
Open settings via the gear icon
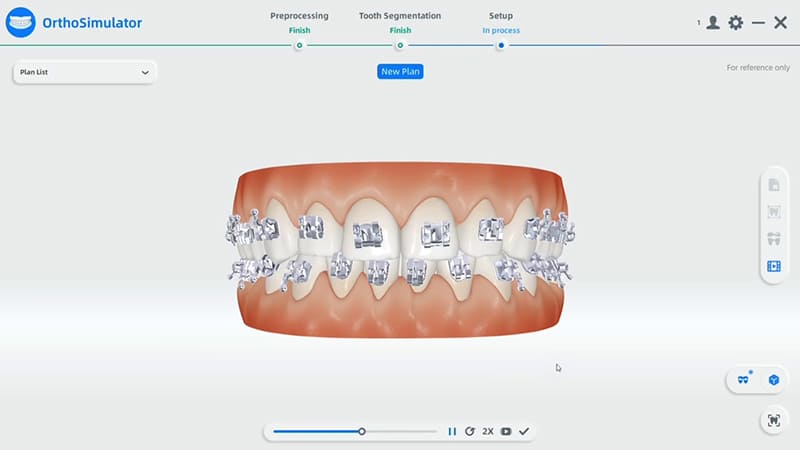pos(736,22)
